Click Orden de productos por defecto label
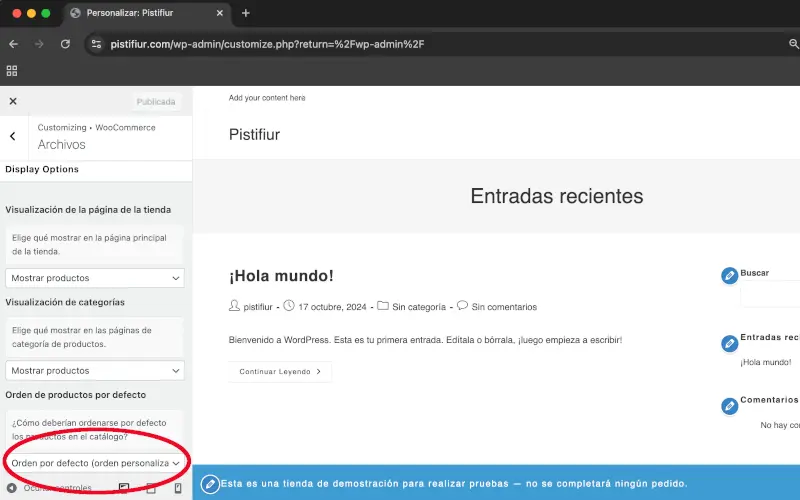800x500 pixels. coord(76,394)
